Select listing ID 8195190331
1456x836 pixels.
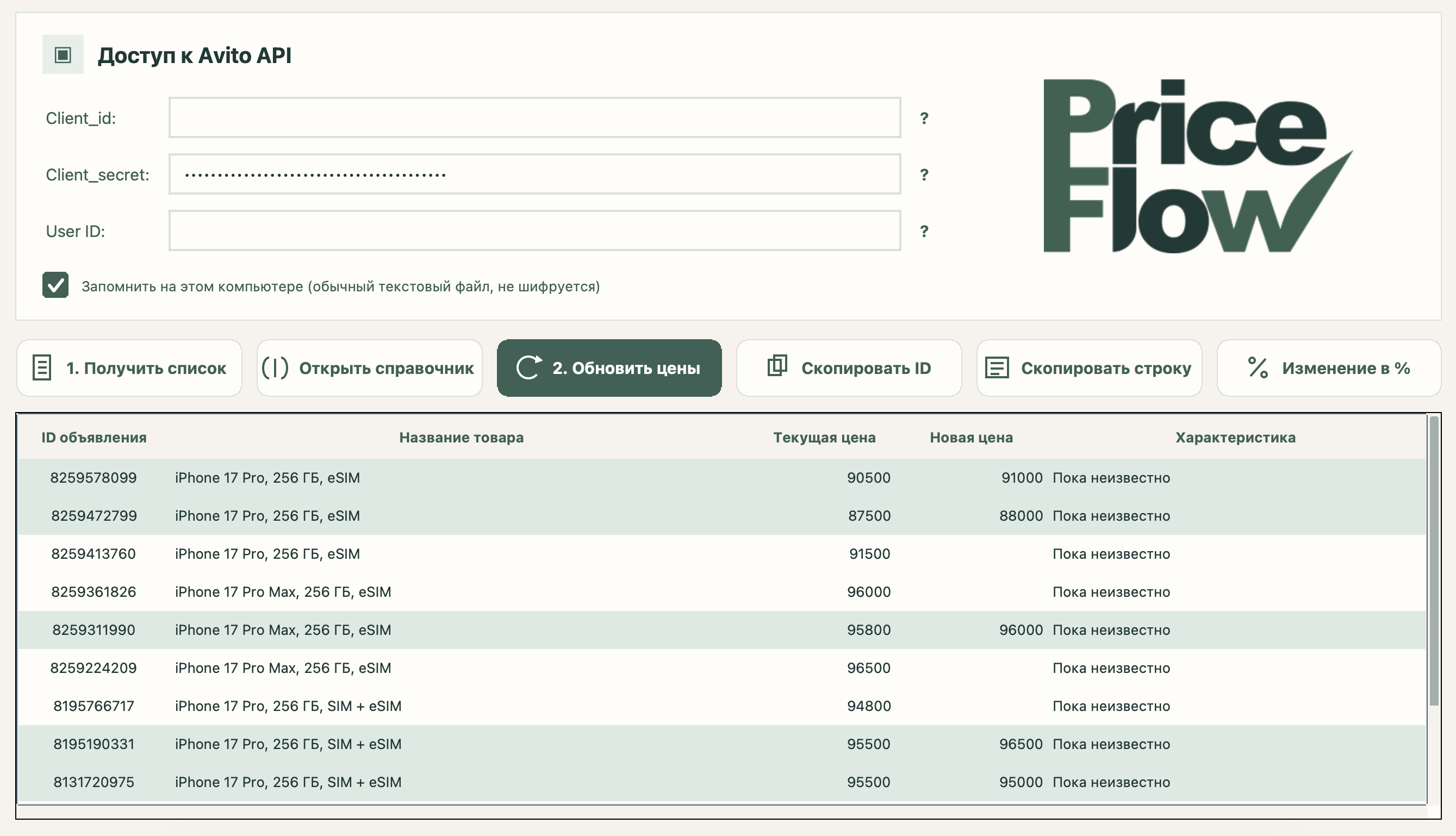pyautogui.click(x=94, y=744)
